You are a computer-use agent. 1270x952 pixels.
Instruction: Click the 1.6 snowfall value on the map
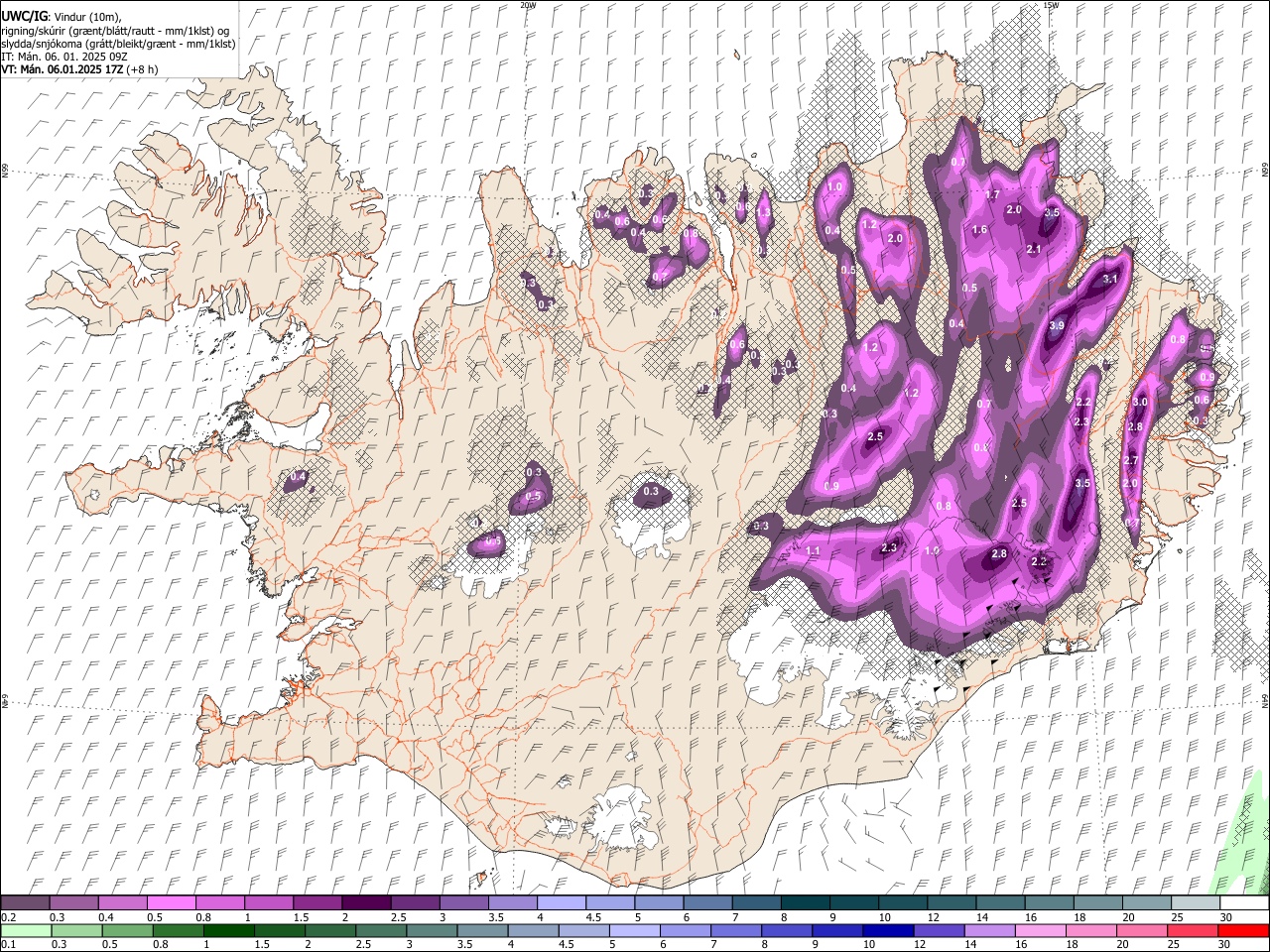point(979,230)
